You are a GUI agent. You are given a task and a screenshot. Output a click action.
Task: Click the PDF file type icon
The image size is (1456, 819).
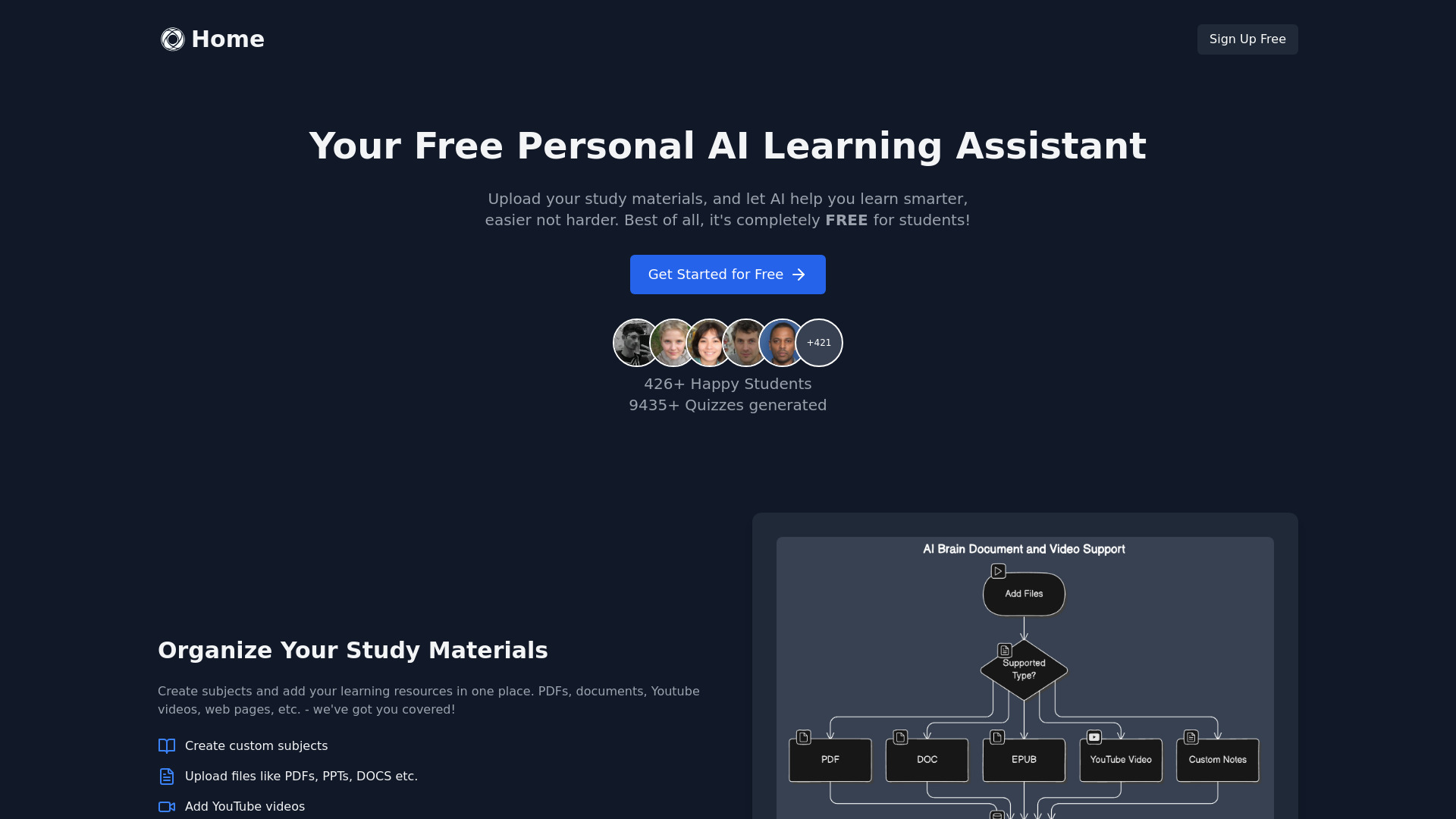[806, 738]
